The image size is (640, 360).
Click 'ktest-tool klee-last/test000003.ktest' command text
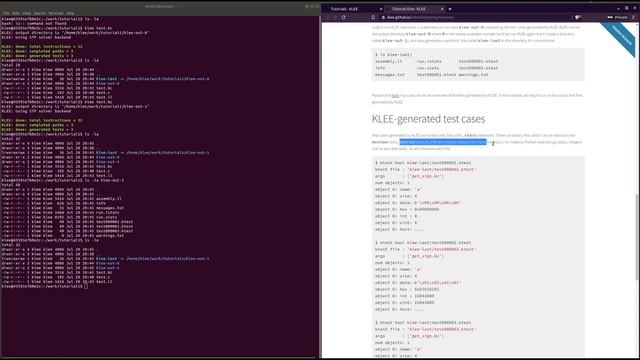[x=423, y=322]
